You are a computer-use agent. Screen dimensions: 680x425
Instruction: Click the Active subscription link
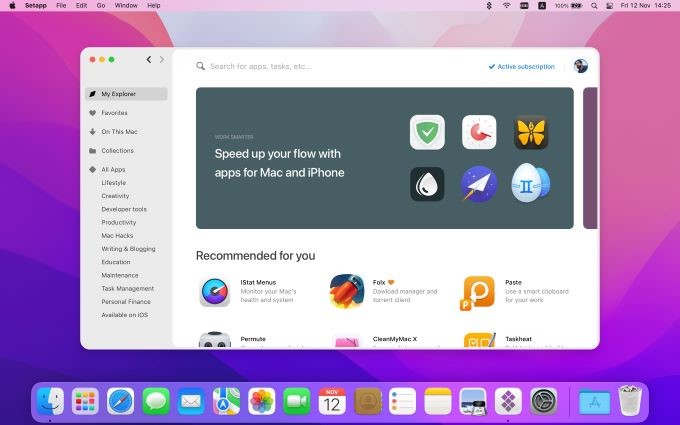click(522, 66)
